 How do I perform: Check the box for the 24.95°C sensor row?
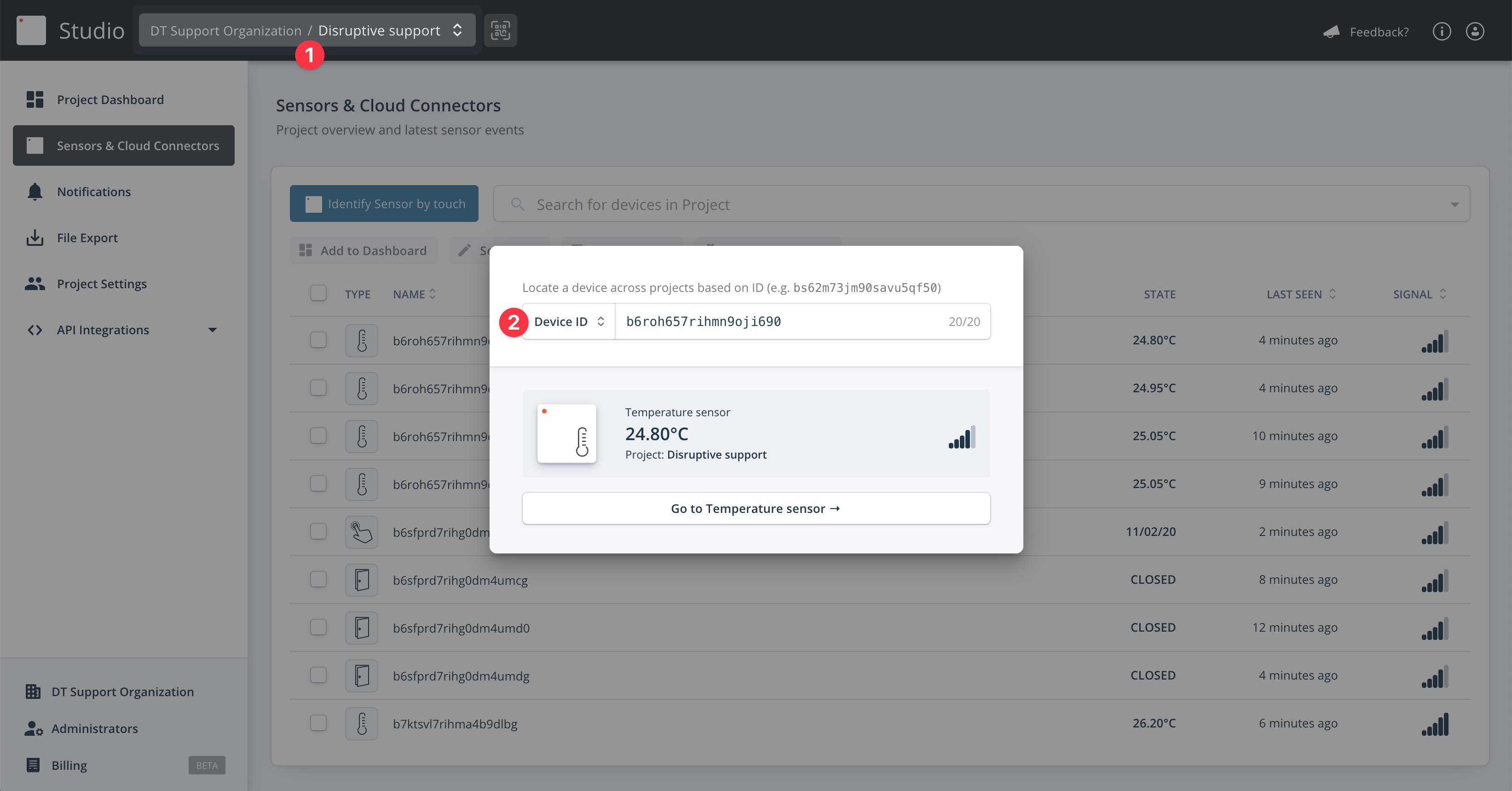tap(318, 388)
